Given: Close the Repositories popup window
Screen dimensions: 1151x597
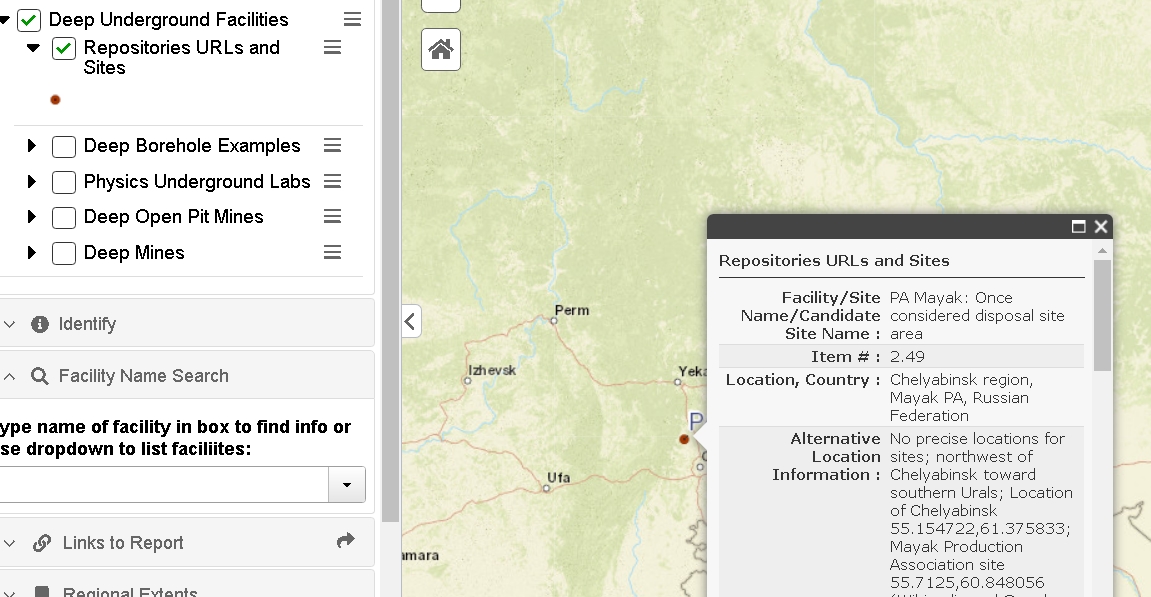Looking at the screenshot, I should coord(1101,227).
